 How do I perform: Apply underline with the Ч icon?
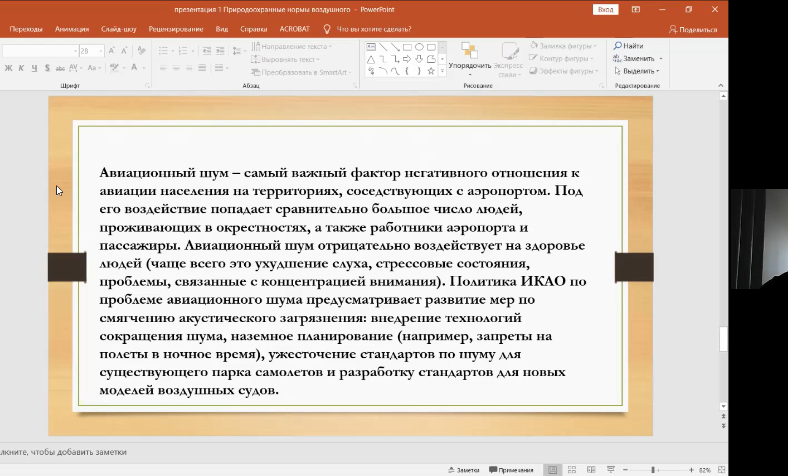(x=33, y=69)
